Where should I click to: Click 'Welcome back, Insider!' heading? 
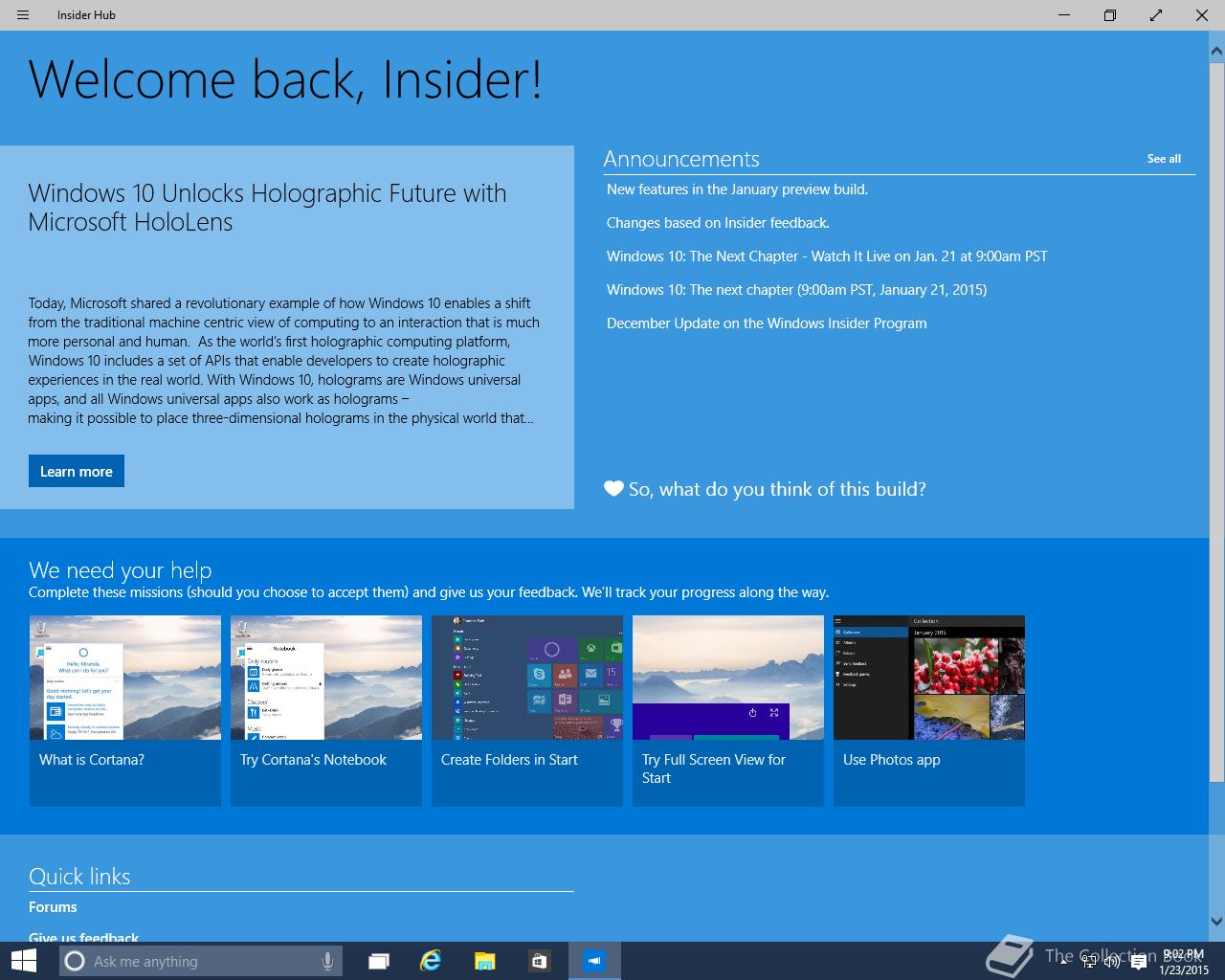[285, 79]
